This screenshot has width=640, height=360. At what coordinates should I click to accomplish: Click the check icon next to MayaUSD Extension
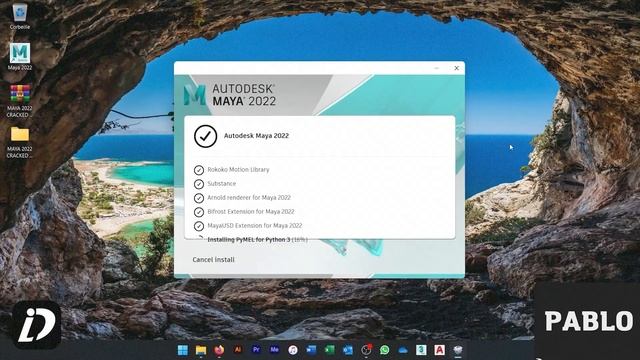tap(199, 226)
